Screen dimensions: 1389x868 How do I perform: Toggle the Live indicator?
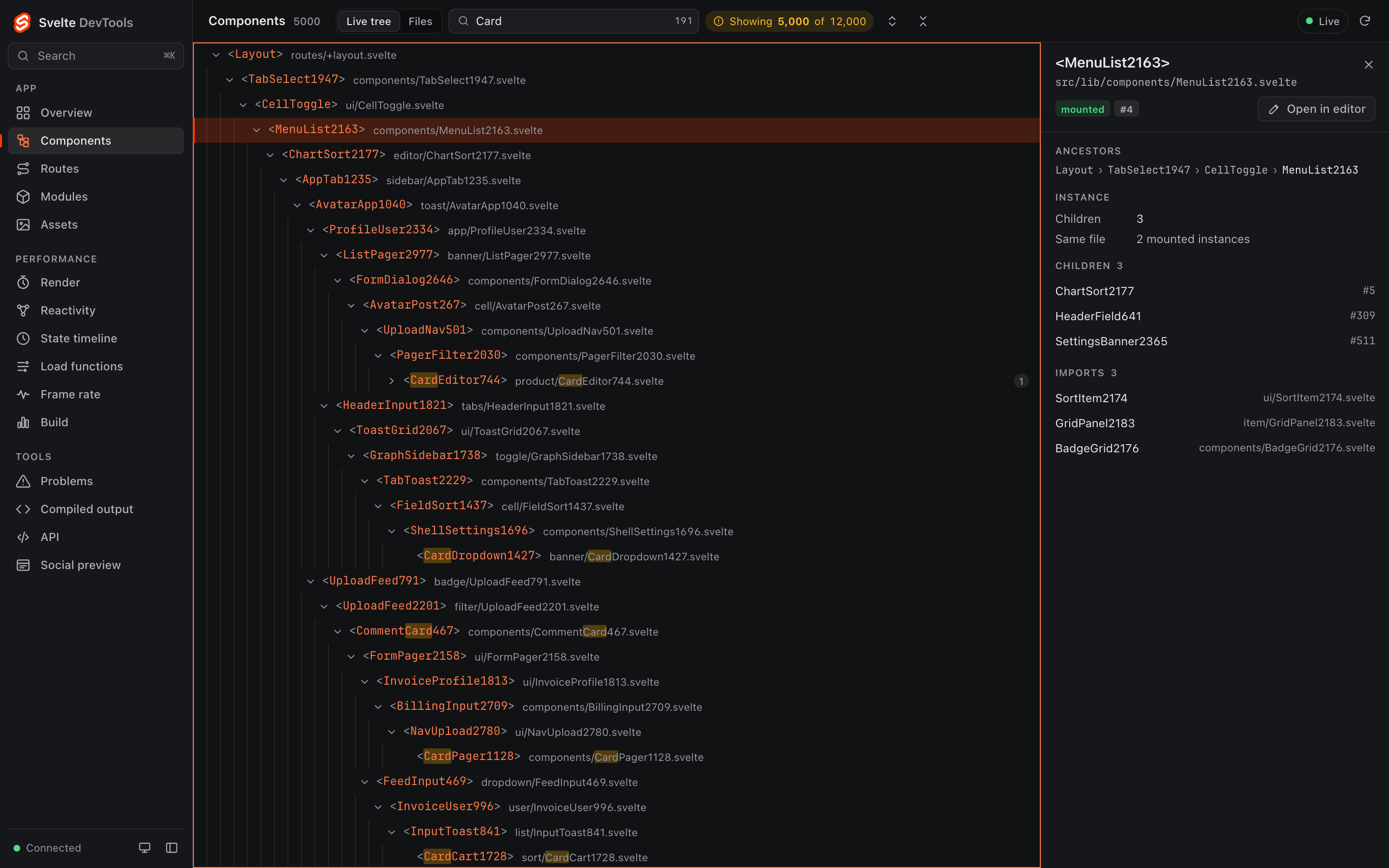(1322, 21)
